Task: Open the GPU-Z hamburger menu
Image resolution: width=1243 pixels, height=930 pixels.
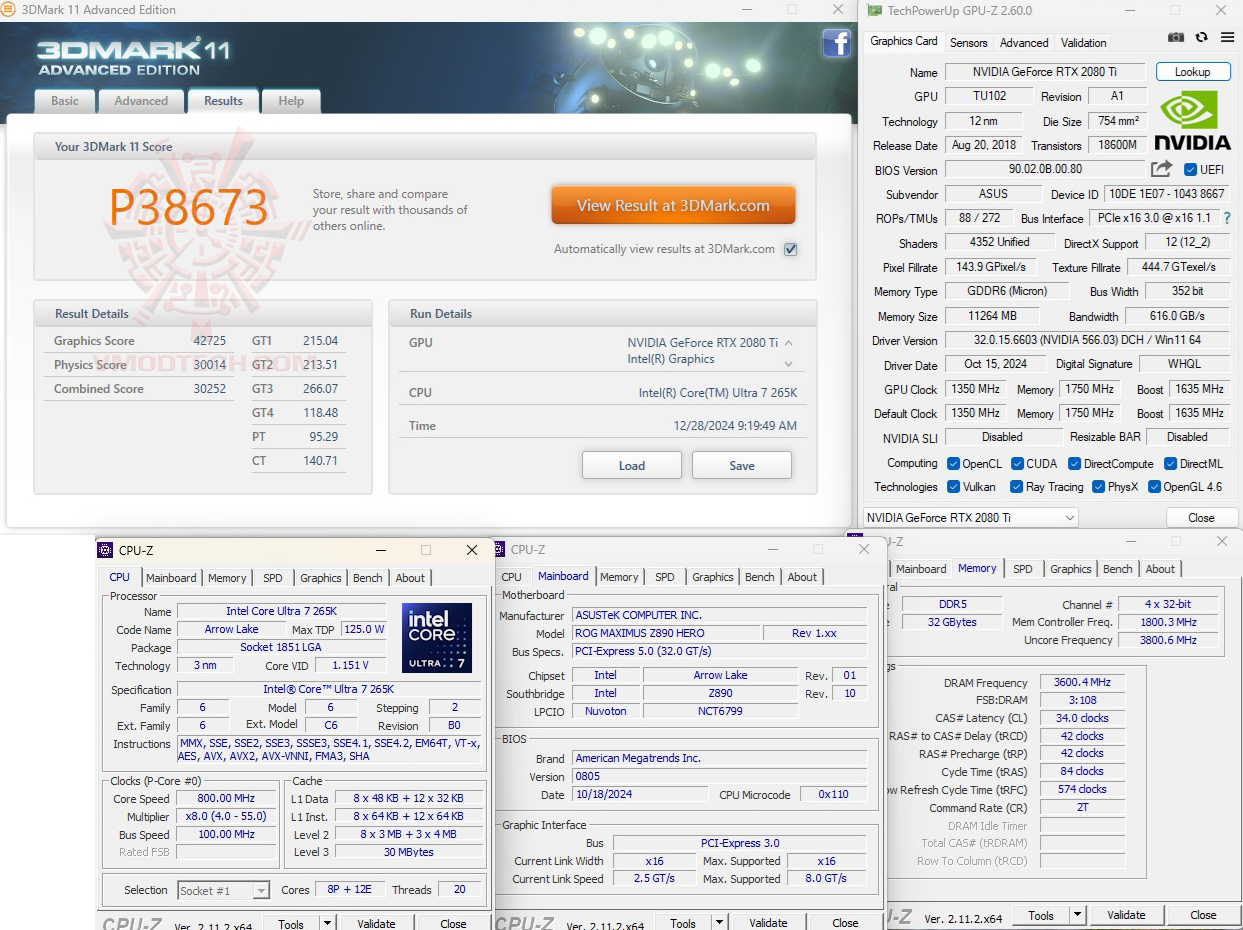Action: click(1227, 37)
